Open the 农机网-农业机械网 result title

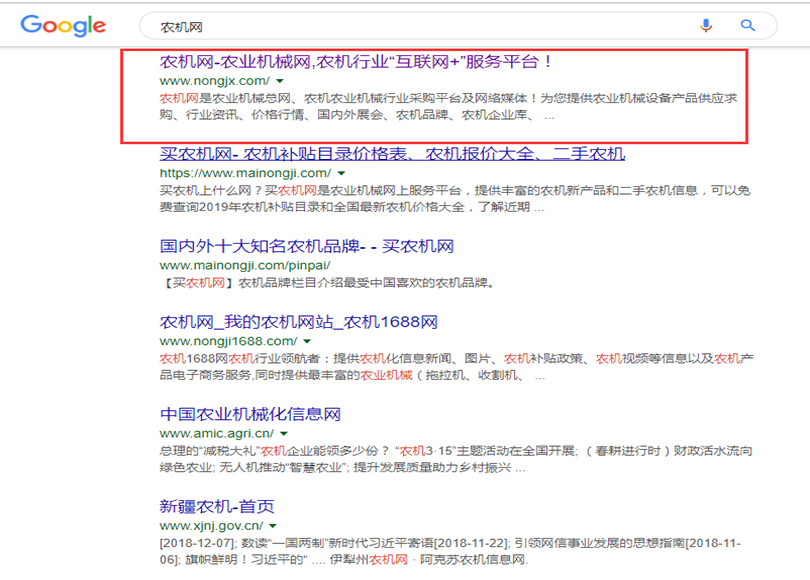click(x=356, y=62)
